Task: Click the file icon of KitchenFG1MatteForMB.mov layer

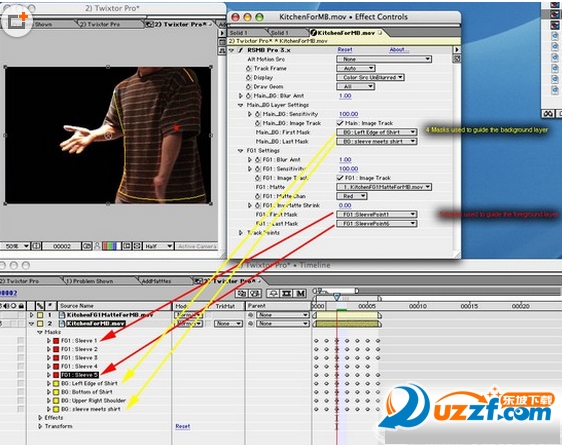Action: [x=62, y=315]
